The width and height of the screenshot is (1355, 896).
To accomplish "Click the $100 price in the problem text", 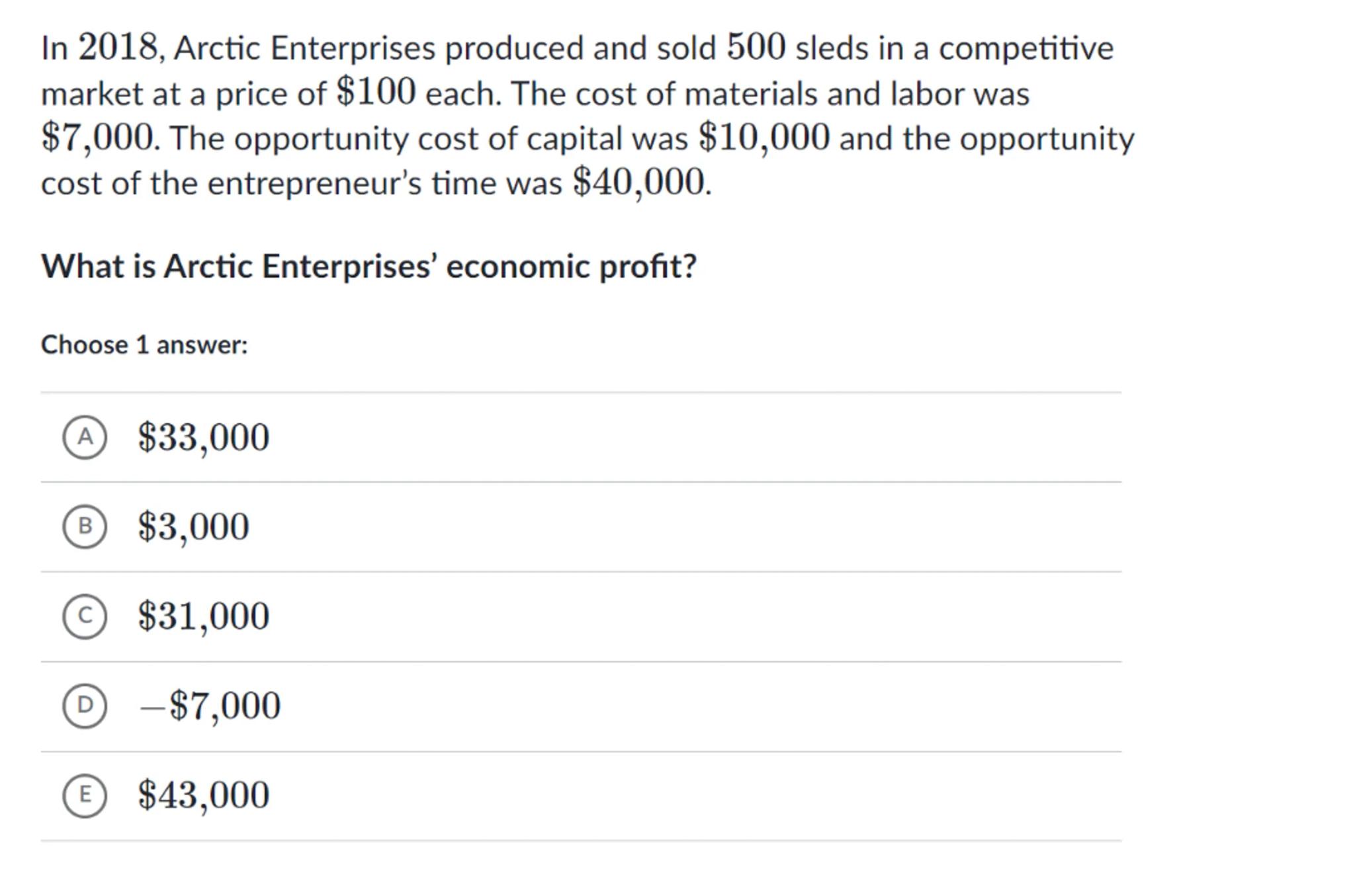I will click(376, 92).
